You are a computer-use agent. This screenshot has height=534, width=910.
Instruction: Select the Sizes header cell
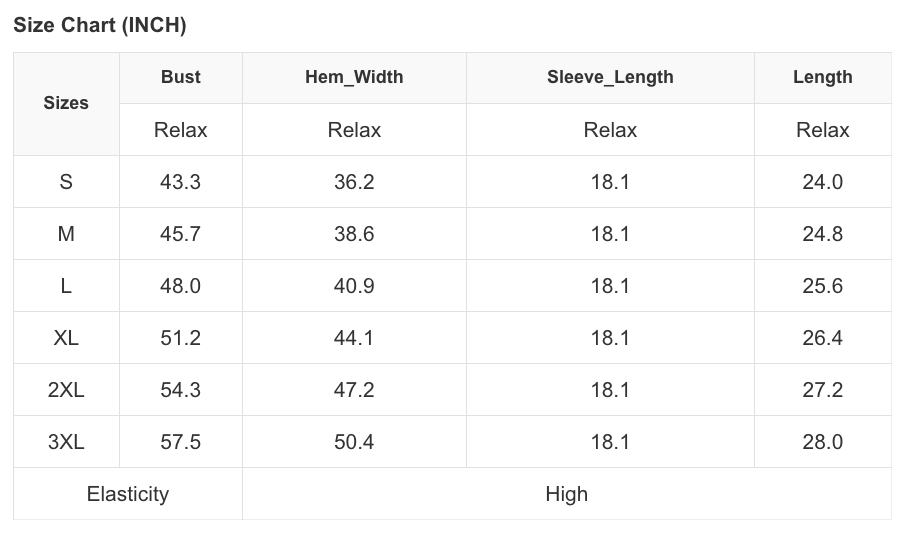[66, 103]
